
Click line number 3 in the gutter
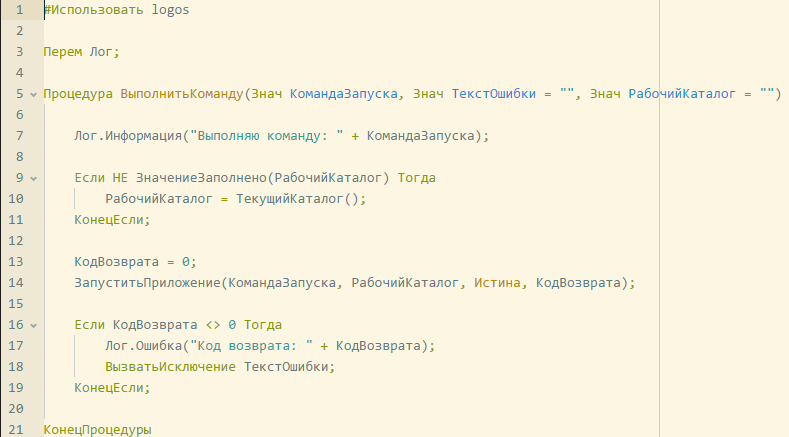coord(20,52)
